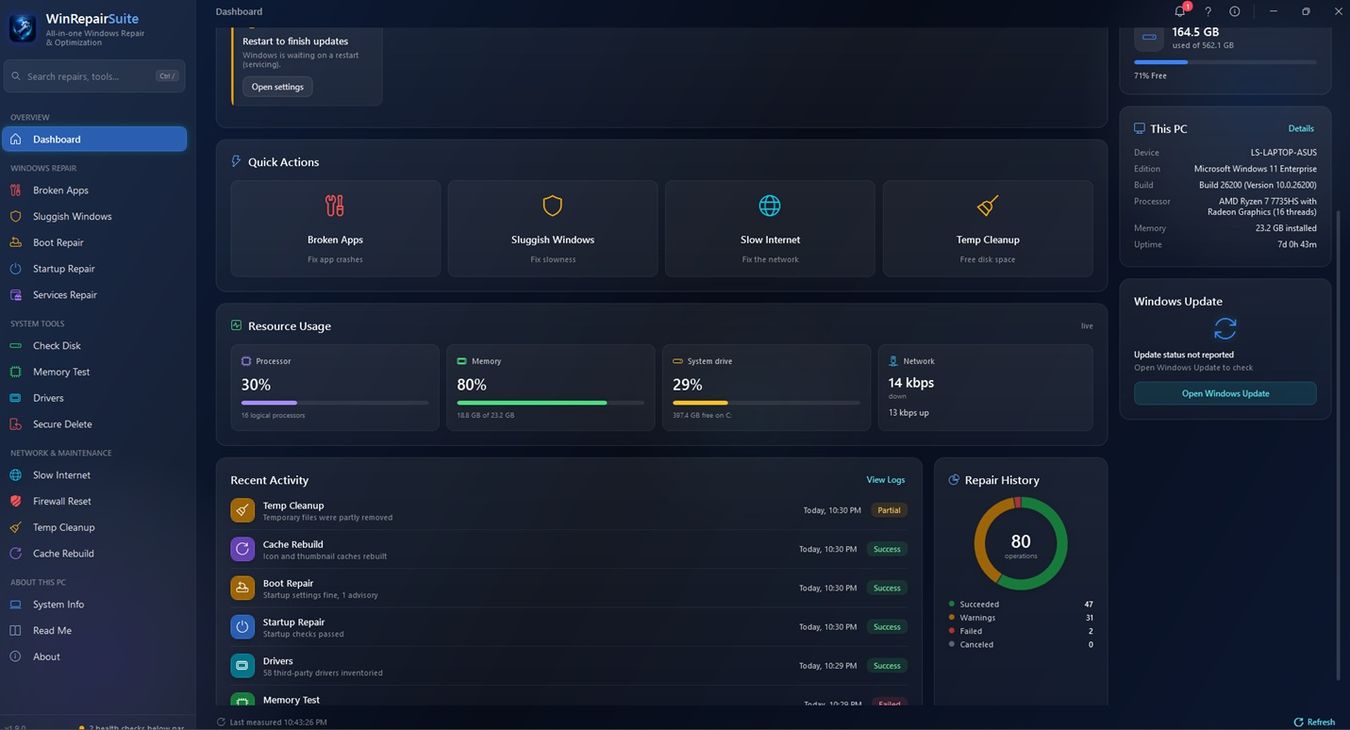The height and width of the screenshot is (730, 1350).
Task: Open Slow Internet in sidebar
Action: 94,475
